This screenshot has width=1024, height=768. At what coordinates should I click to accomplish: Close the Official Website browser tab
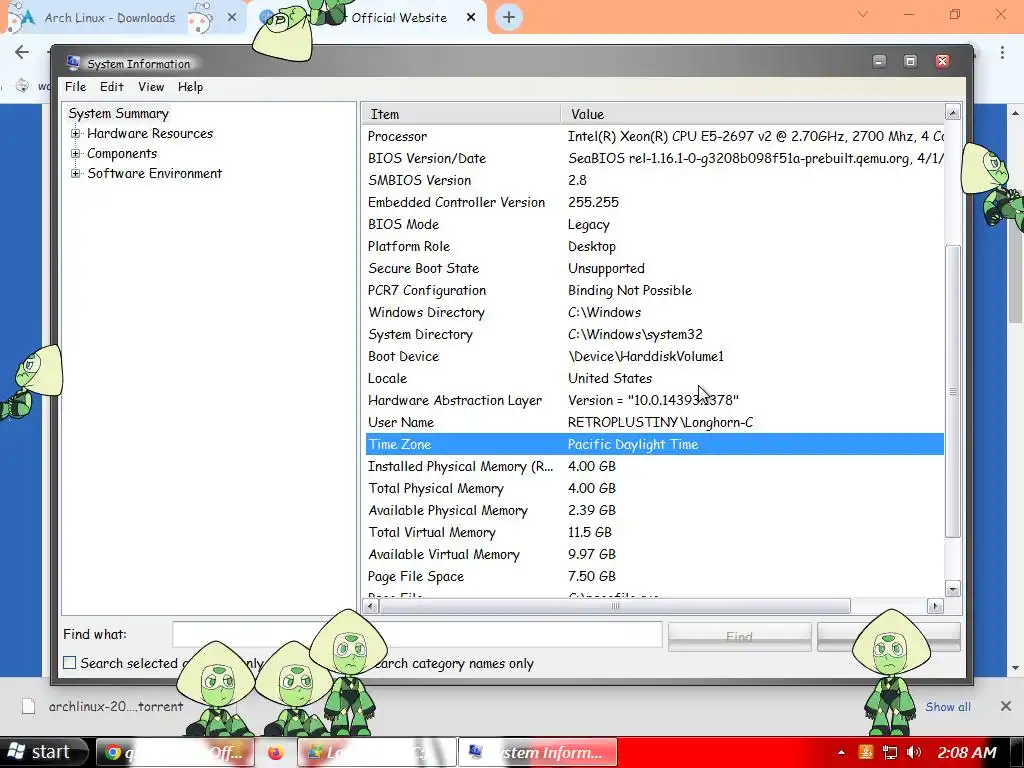pyautogui.click(x=471, y=18)
